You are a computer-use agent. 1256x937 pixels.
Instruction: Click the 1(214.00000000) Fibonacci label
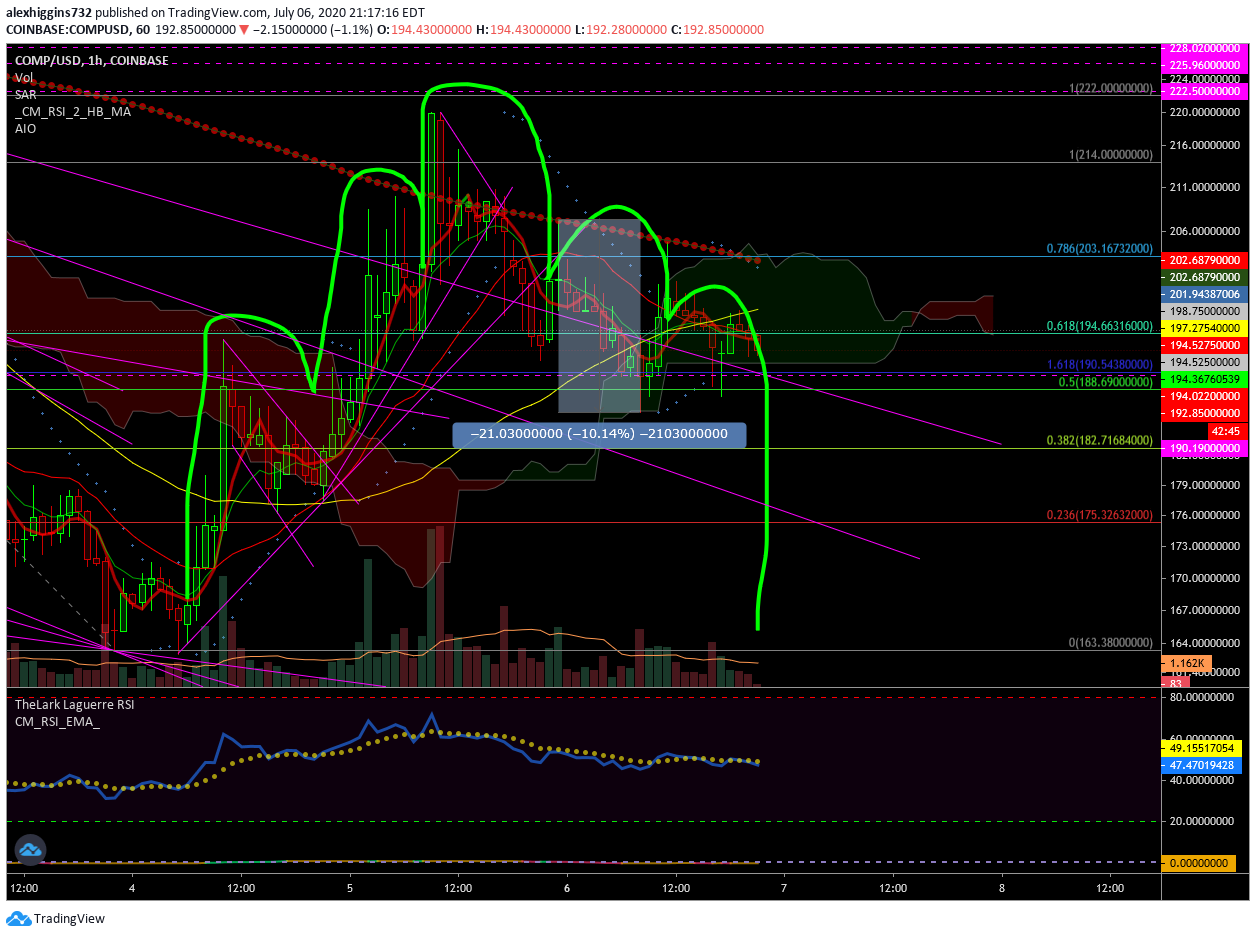[1110, 155]
